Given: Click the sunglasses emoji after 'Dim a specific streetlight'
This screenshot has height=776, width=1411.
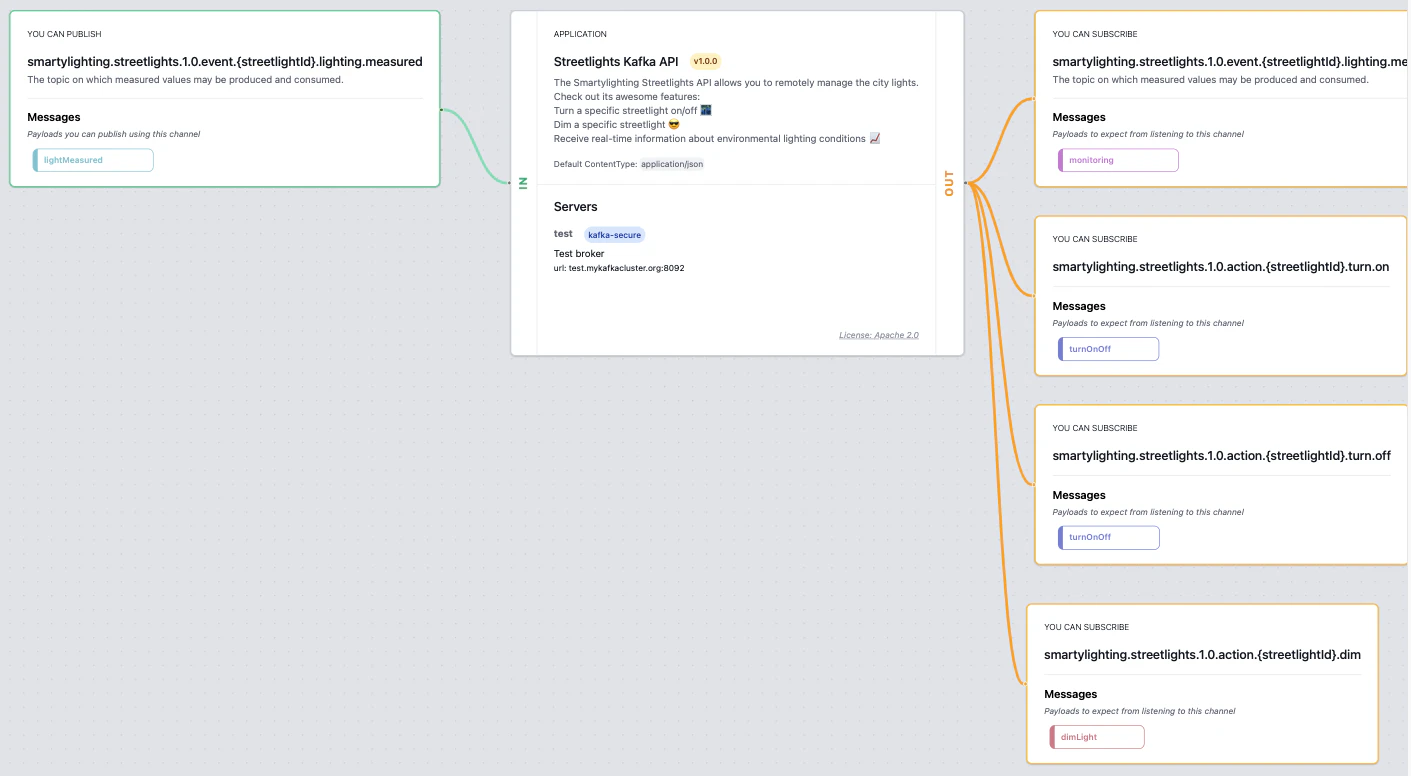Looking at the screenshot, I should tap(674, 124).
